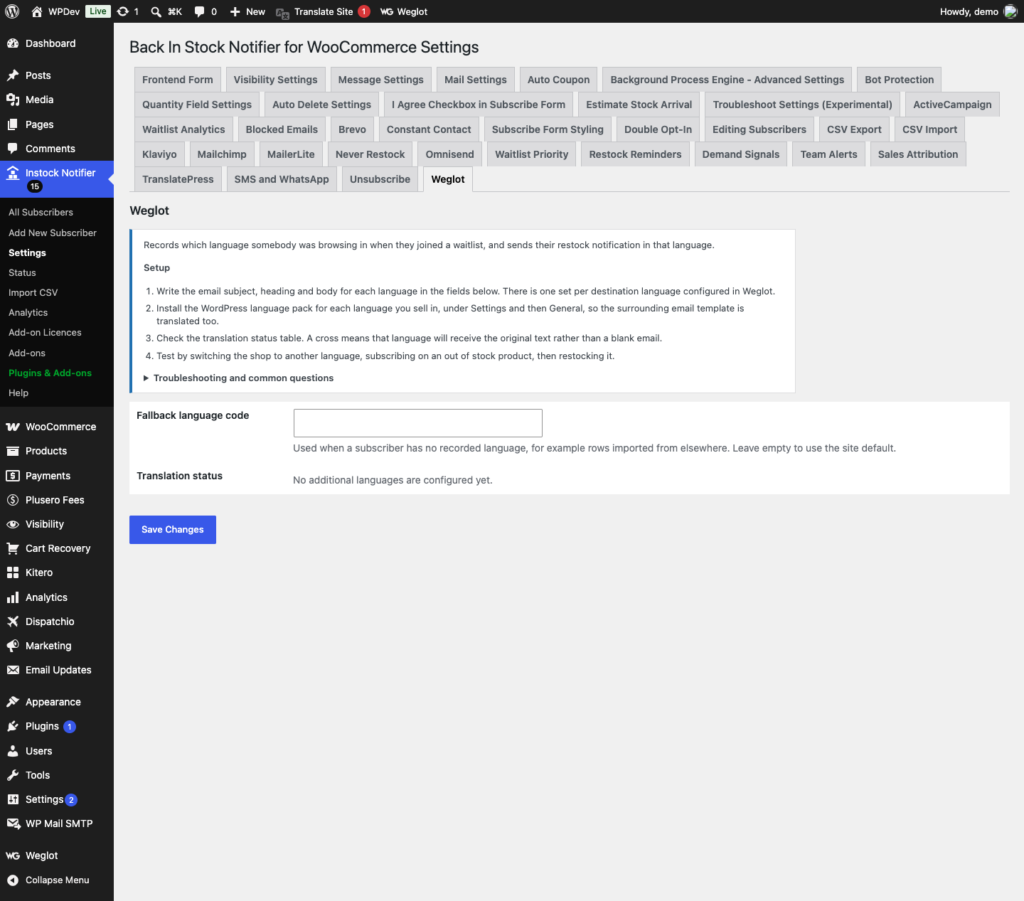The height and width of the screenshot is (901, 1024).
Task: Click the demo user avatar
Action: click(1010, 12)
